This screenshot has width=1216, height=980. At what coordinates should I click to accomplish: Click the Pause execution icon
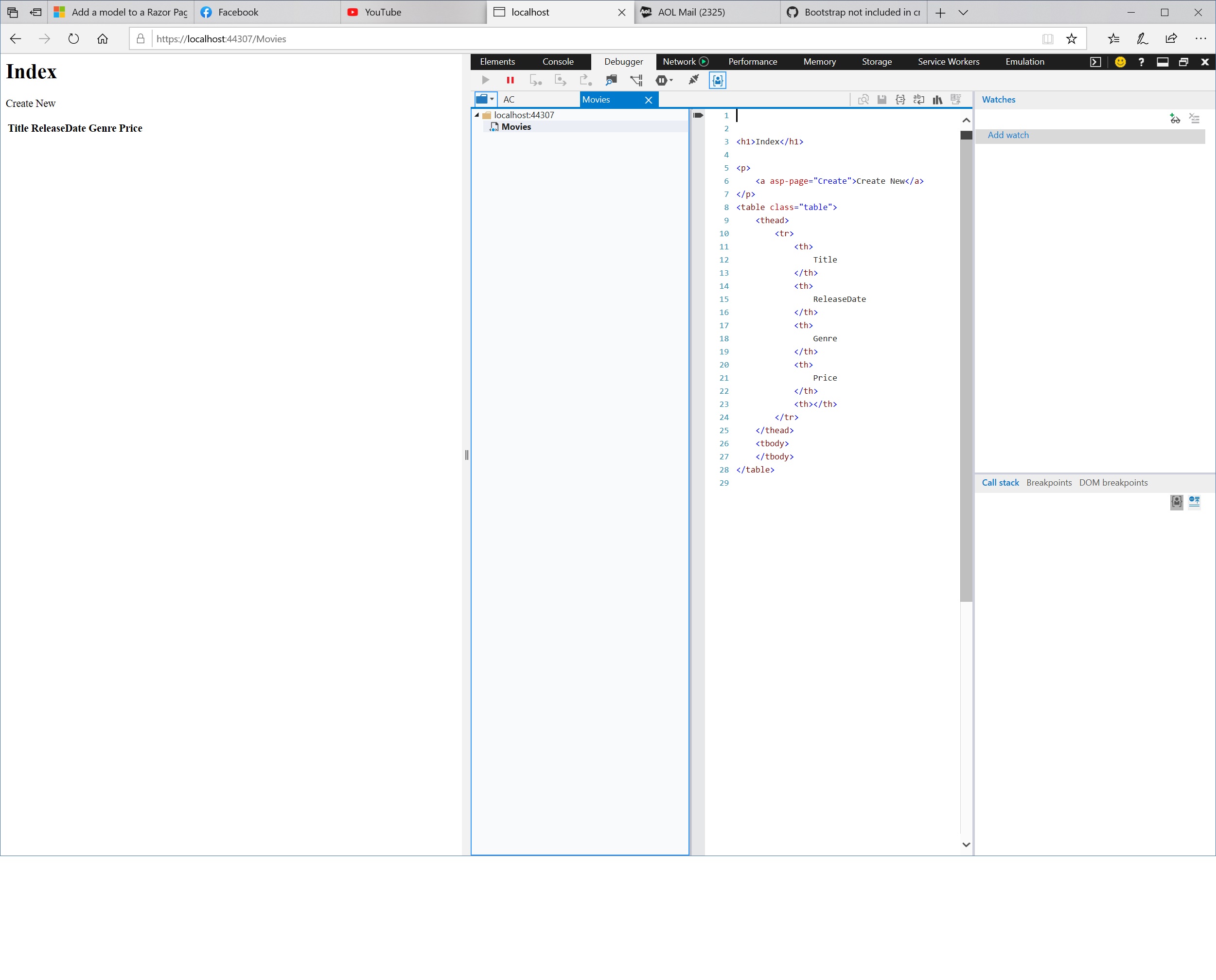[511, 80]
